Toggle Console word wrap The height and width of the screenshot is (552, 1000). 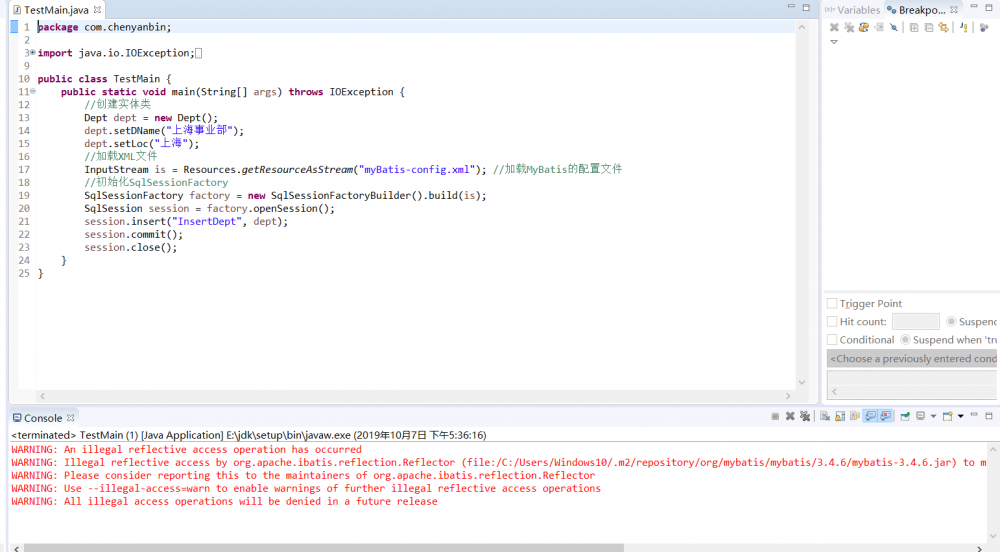[855, 416]
